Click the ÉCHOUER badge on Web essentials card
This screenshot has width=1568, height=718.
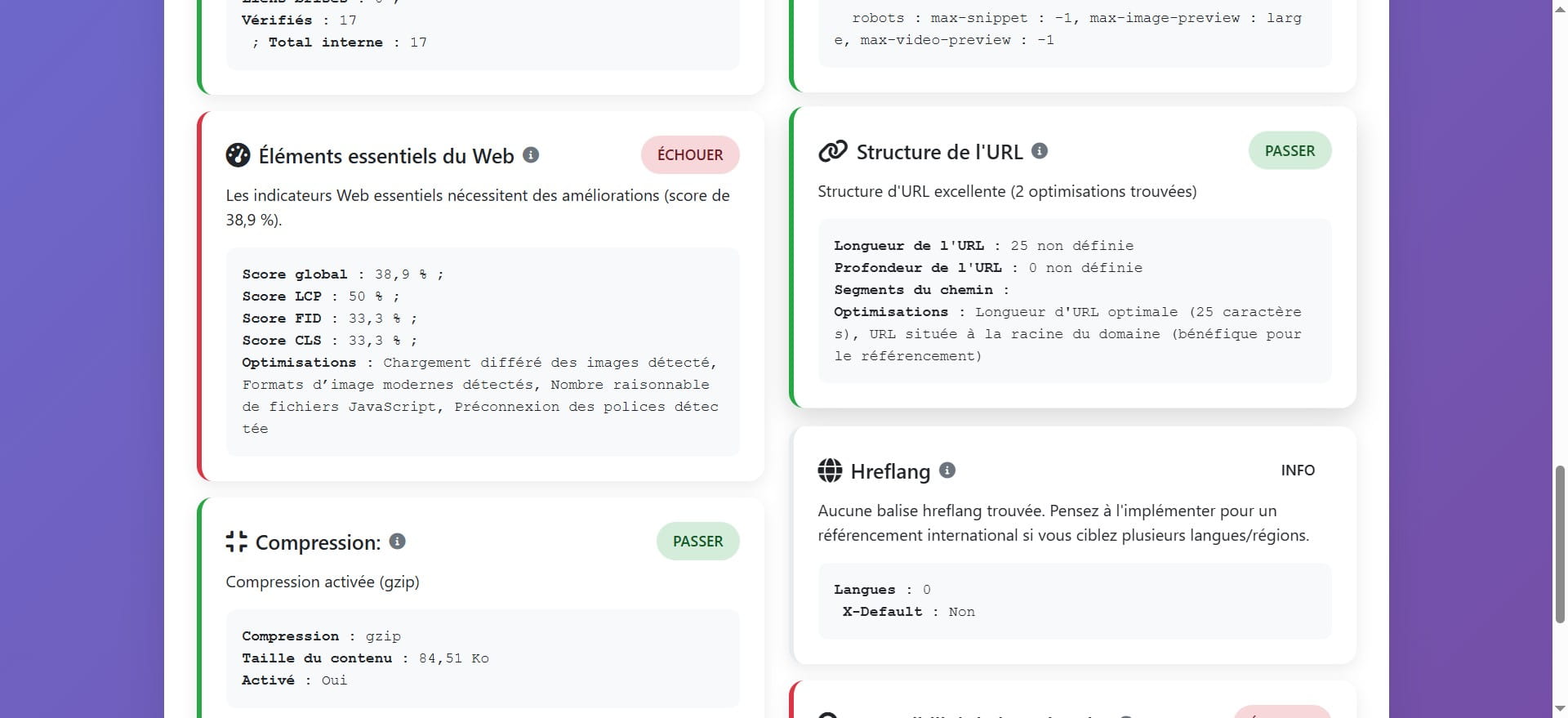690,154
